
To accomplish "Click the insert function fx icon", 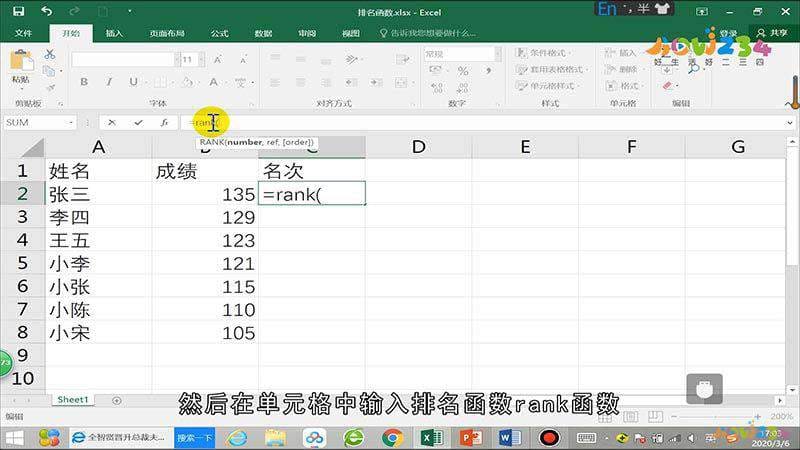I will click(x=164, y=122).
